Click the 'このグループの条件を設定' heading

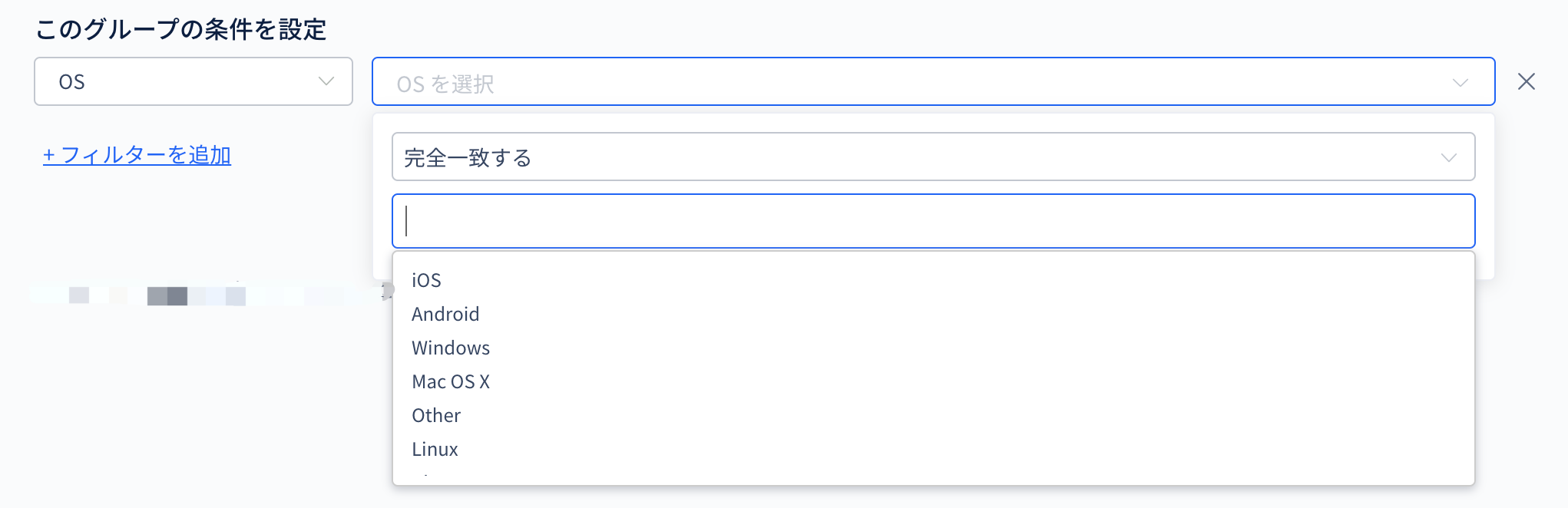(180, 30)
